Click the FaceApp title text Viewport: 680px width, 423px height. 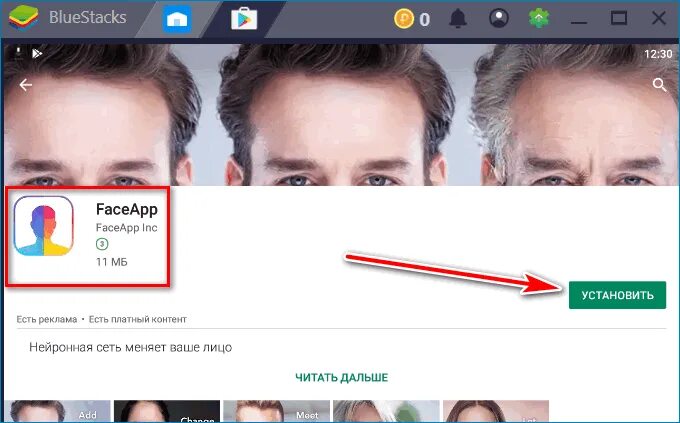pos(127,209)
